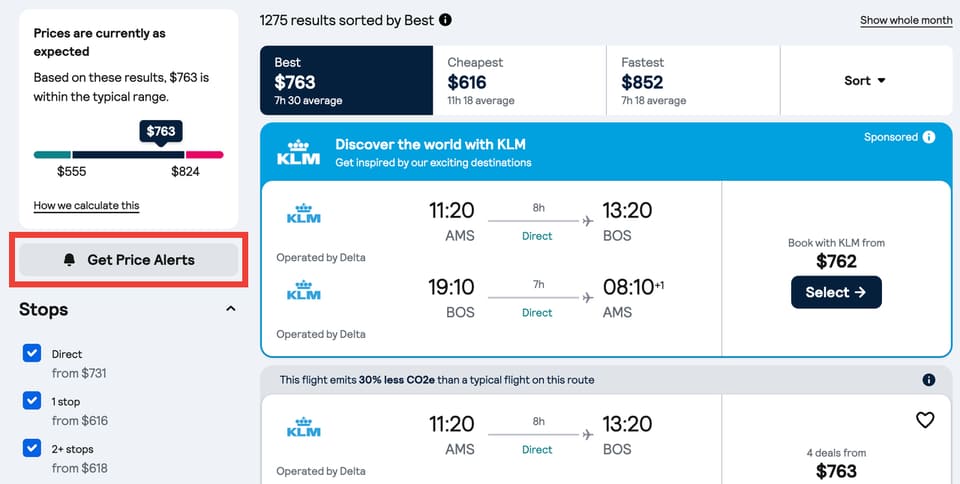Open the Sort dropdown
Viewport: 960px width, 484px height.
point(866,81)
